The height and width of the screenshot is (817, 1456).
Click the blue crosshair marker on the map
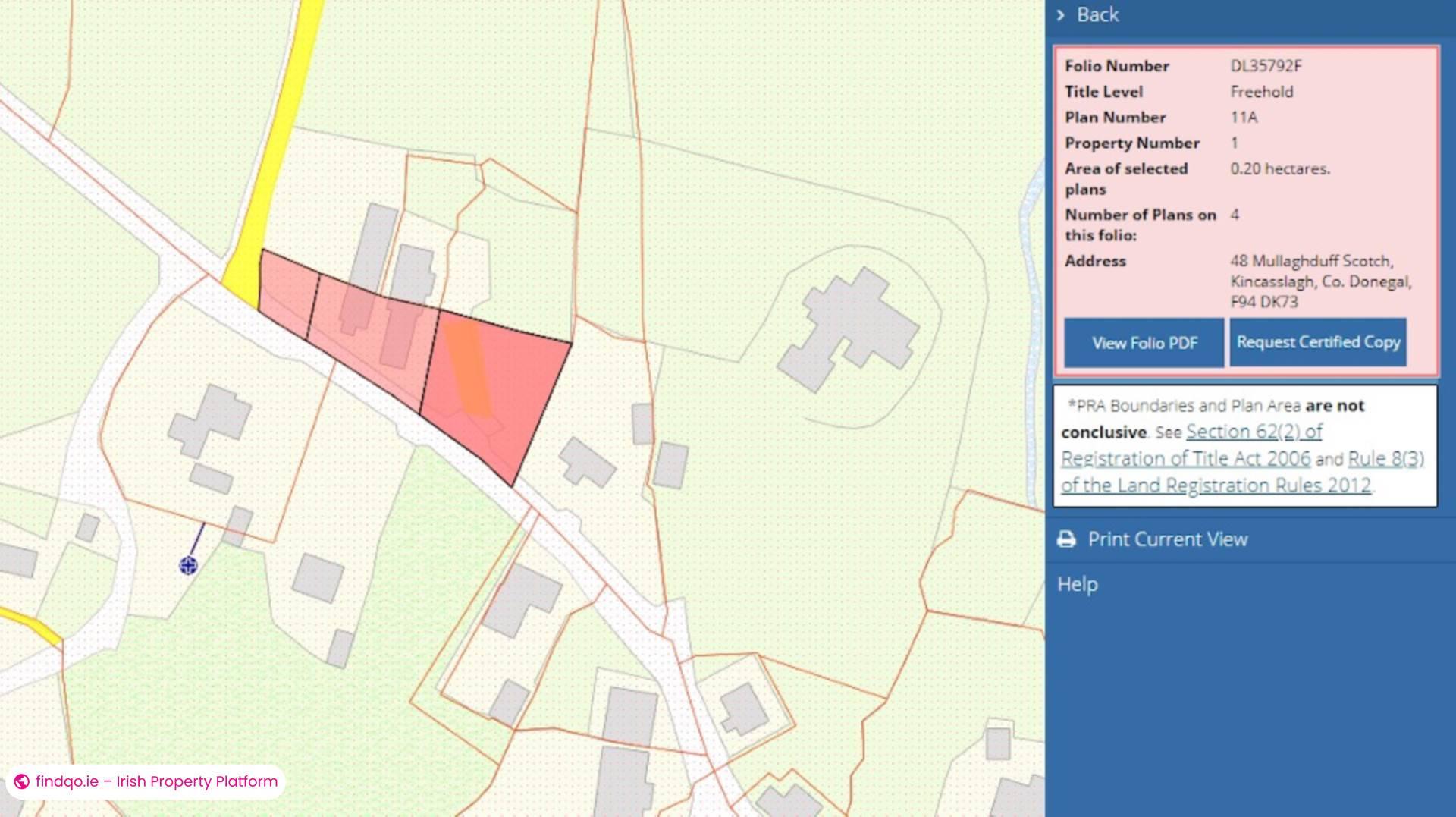188,565
